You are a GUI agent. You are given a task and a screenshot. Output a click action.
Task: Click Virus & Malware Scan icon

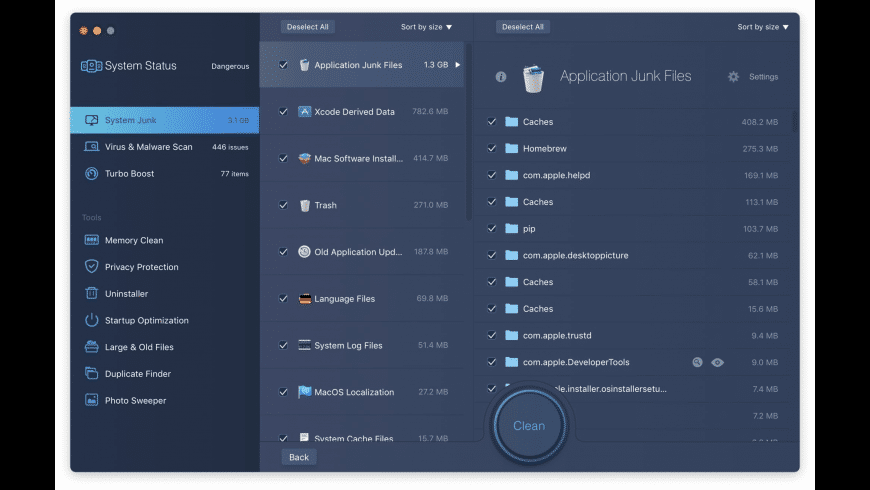click(x=92, y=147)
